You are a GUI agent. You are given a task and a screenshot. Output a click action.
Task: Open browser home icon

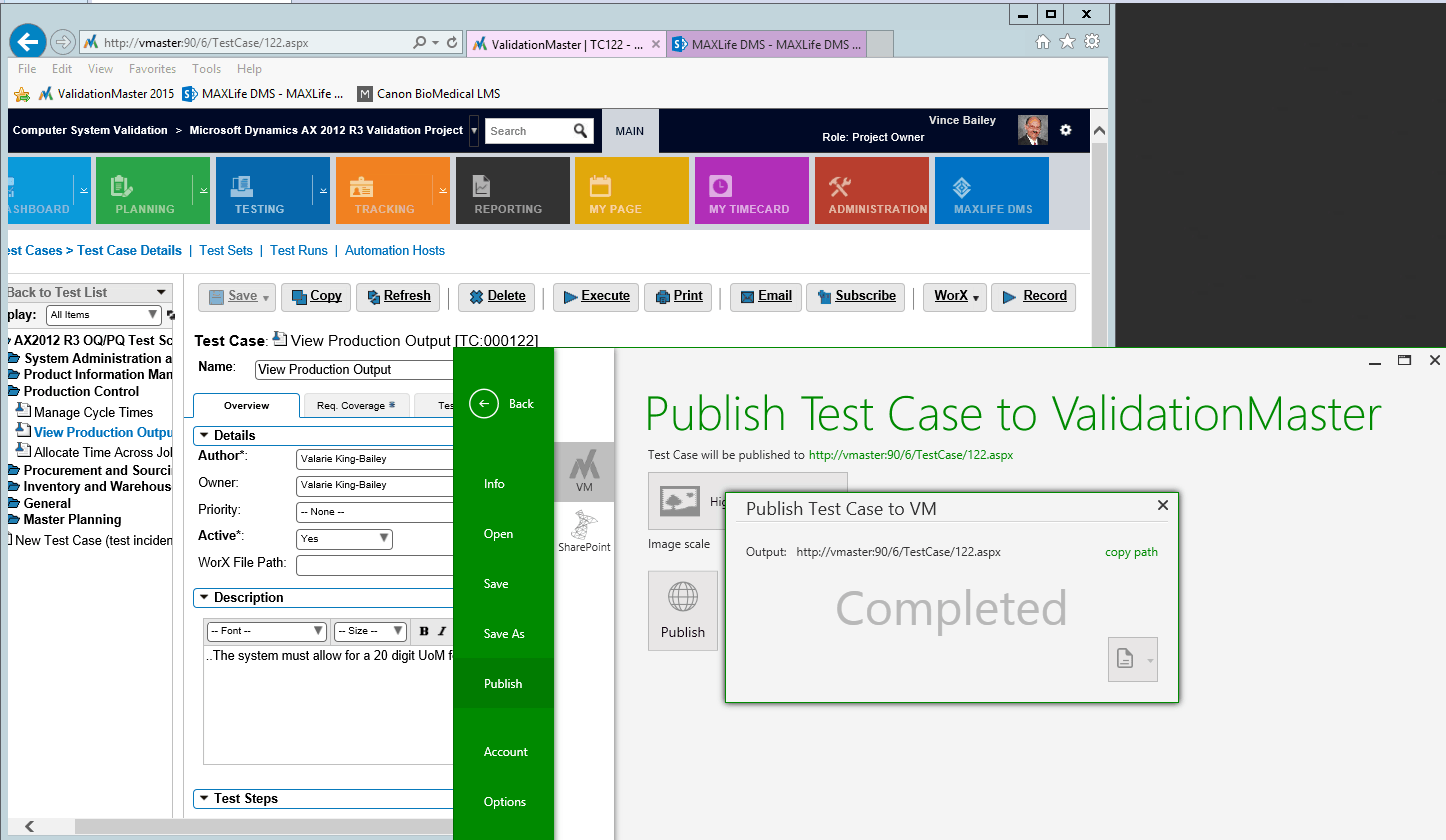coord(1043,42)
